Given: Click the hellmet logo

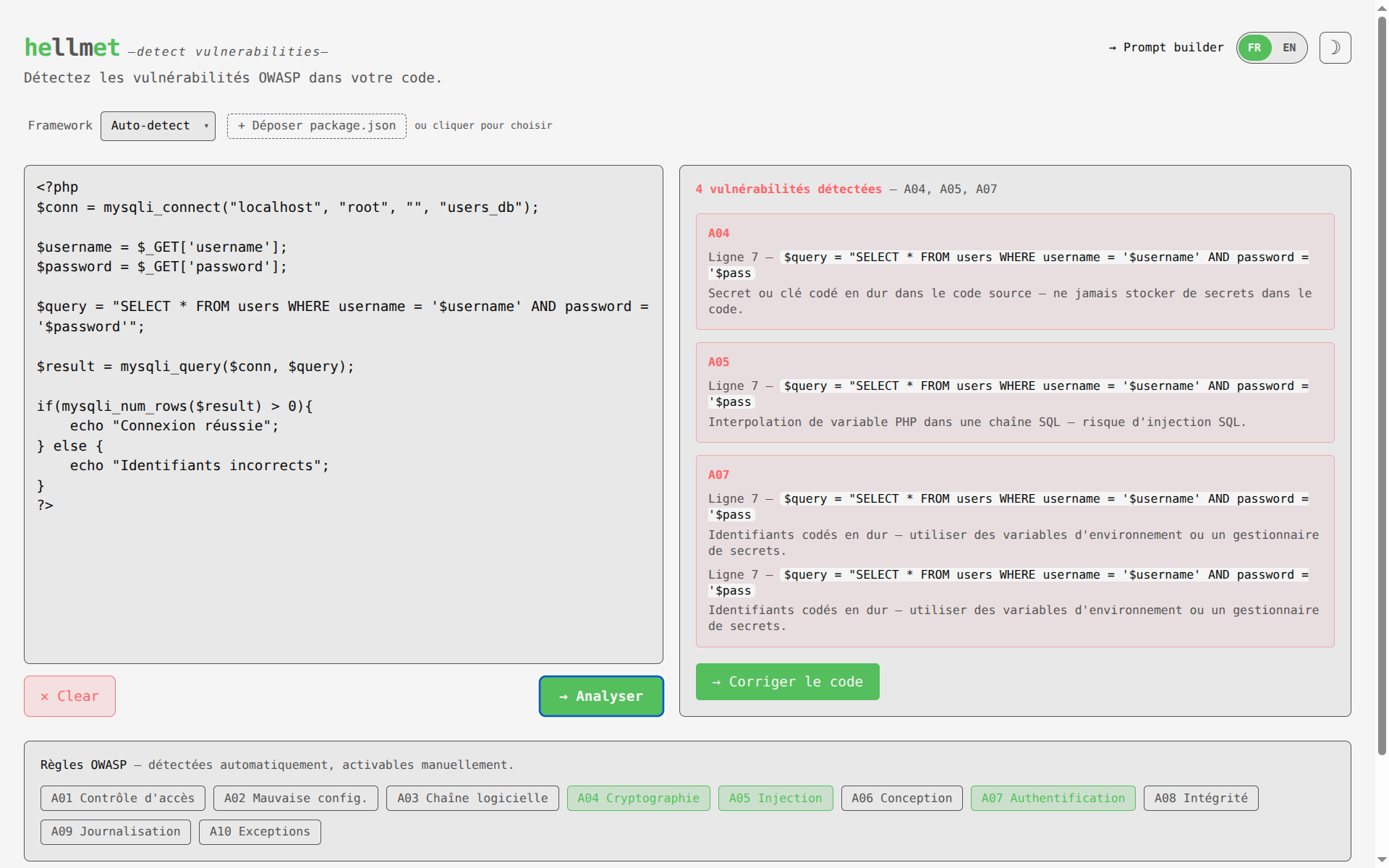Looking at the screenshot, I should click(72, 48).
